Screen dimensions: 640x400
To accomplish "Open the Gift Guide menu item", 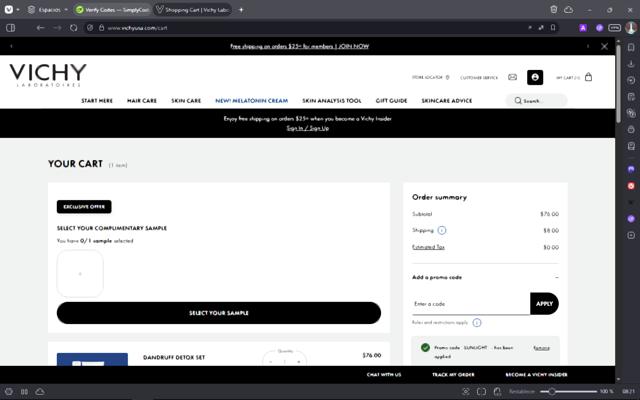I will pyautogui.click(x=391, y=100).
